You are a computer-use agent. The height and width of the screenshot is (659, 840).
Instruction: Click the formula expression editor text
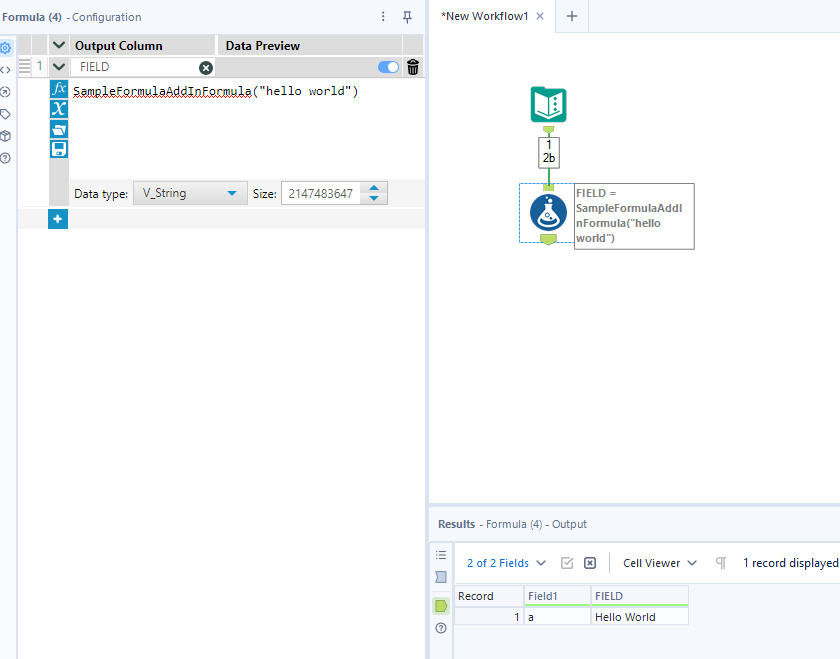click(215, 91)
